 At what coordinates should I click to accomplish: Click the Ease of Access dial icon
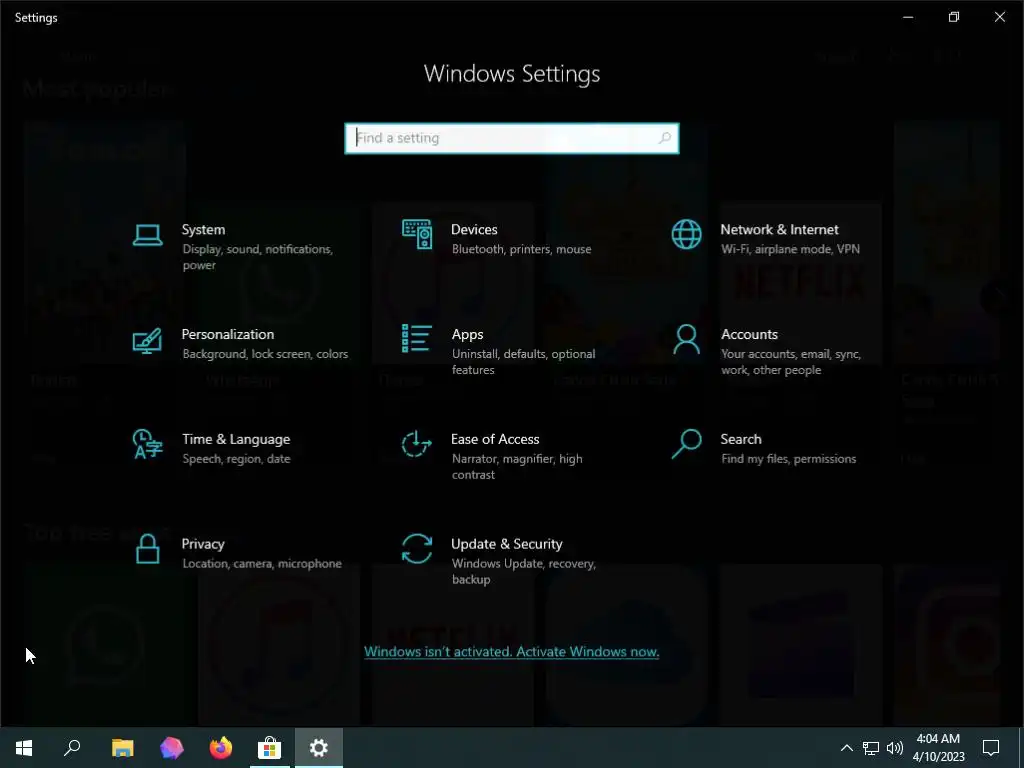coord(417,444)
